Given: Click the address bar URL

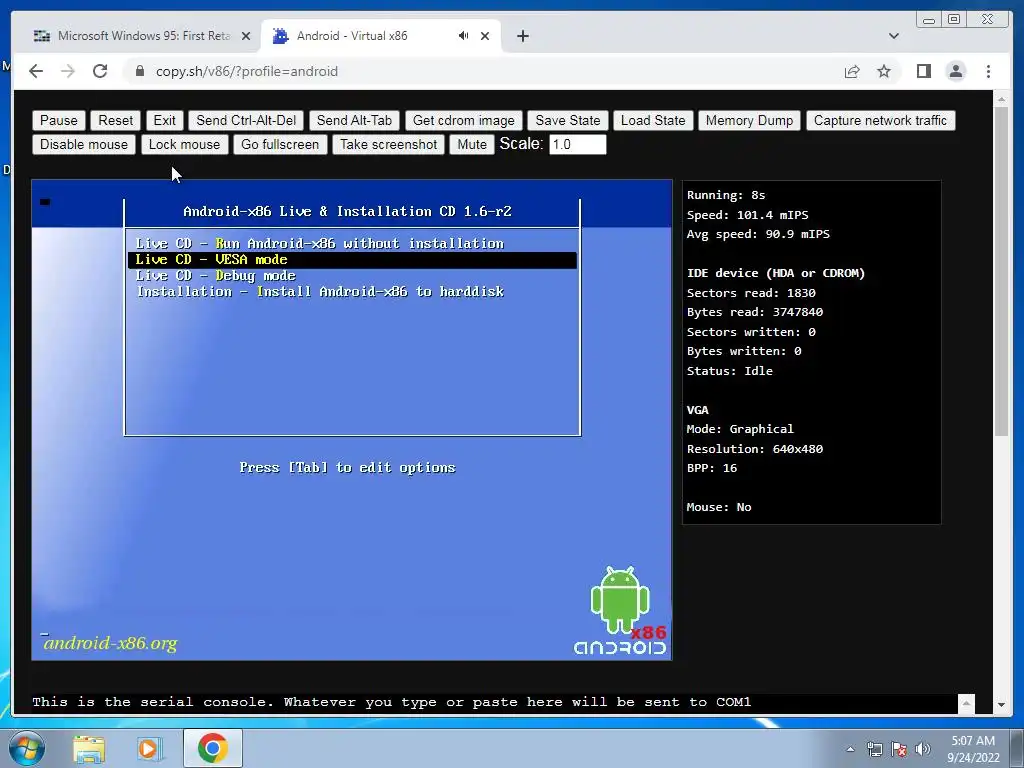Looking at the screenshot, I should tap(247, 71).
